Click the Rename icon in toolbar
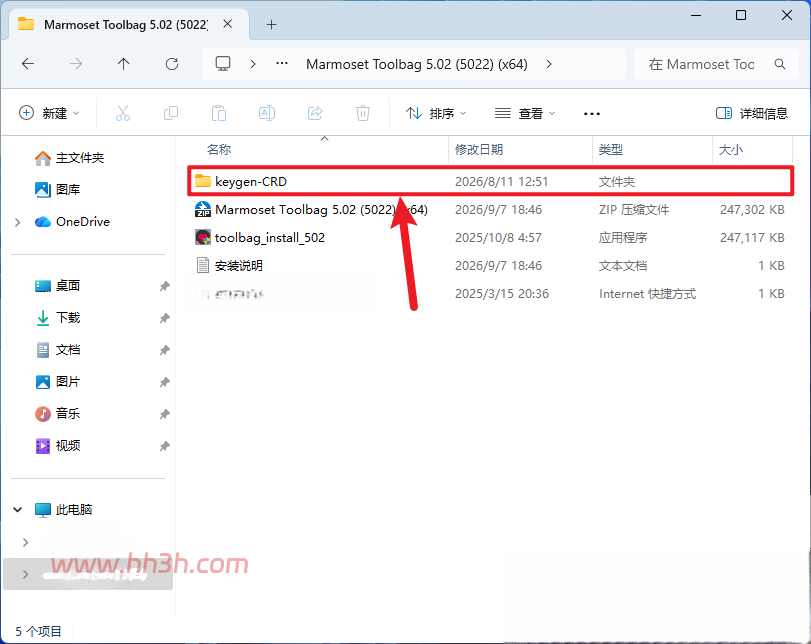This screenshot has width=811, height=644. coord(267,113)
